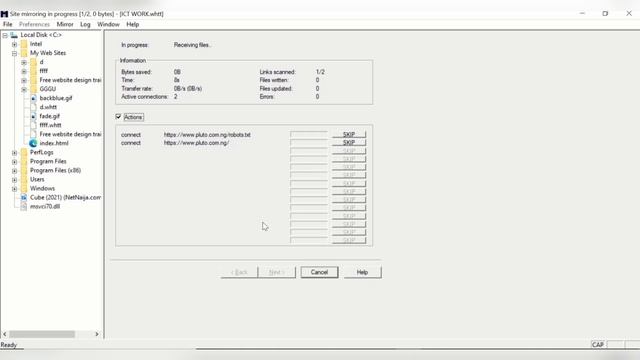This screenshot has height=360, width=640.
Task: Click the 'd' folder icon
Action: pos(33,62)
